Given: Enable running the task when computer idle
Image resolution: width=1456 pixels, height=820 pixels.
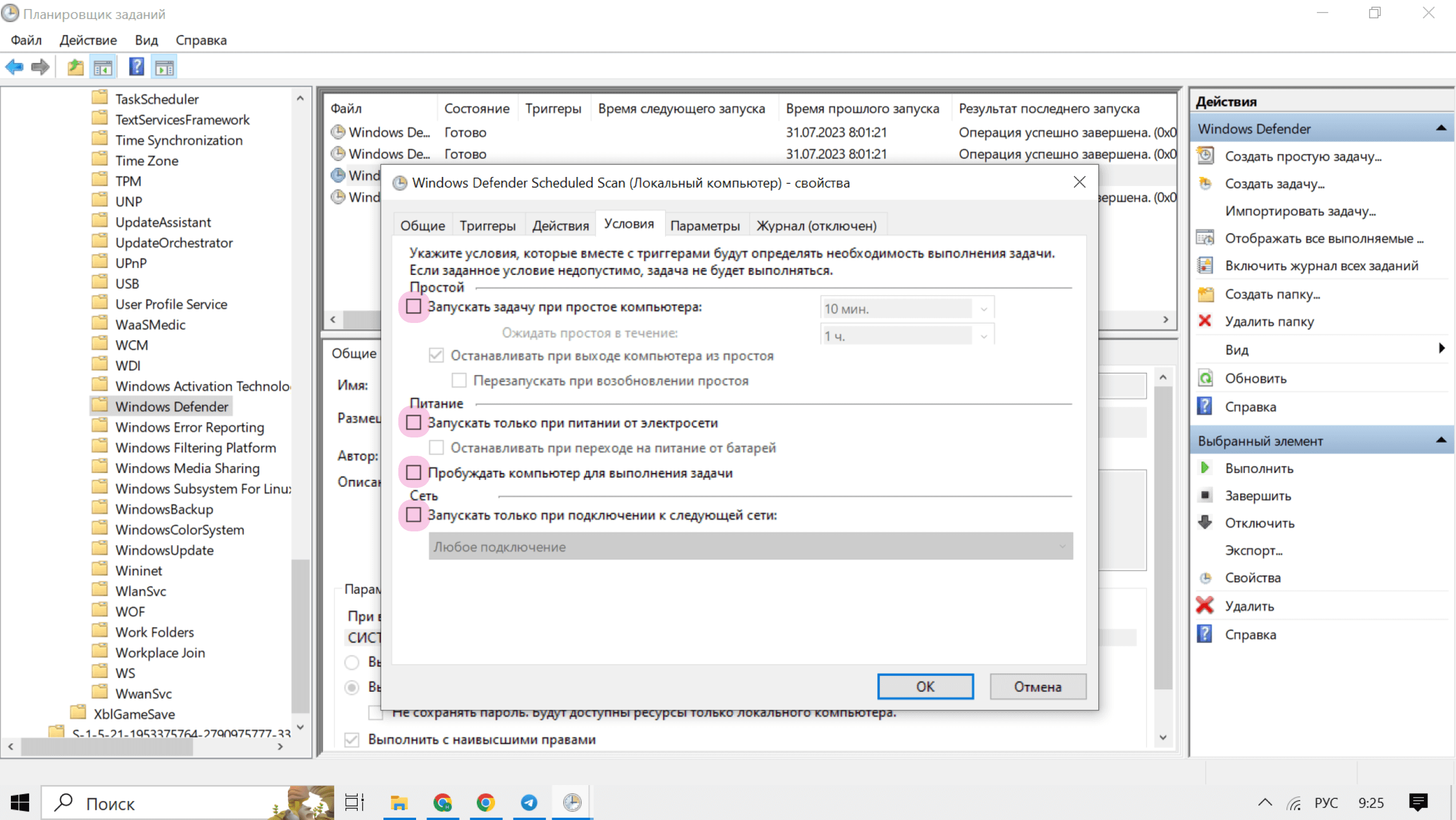Looking at the screenshot, I should click(413, 306).
